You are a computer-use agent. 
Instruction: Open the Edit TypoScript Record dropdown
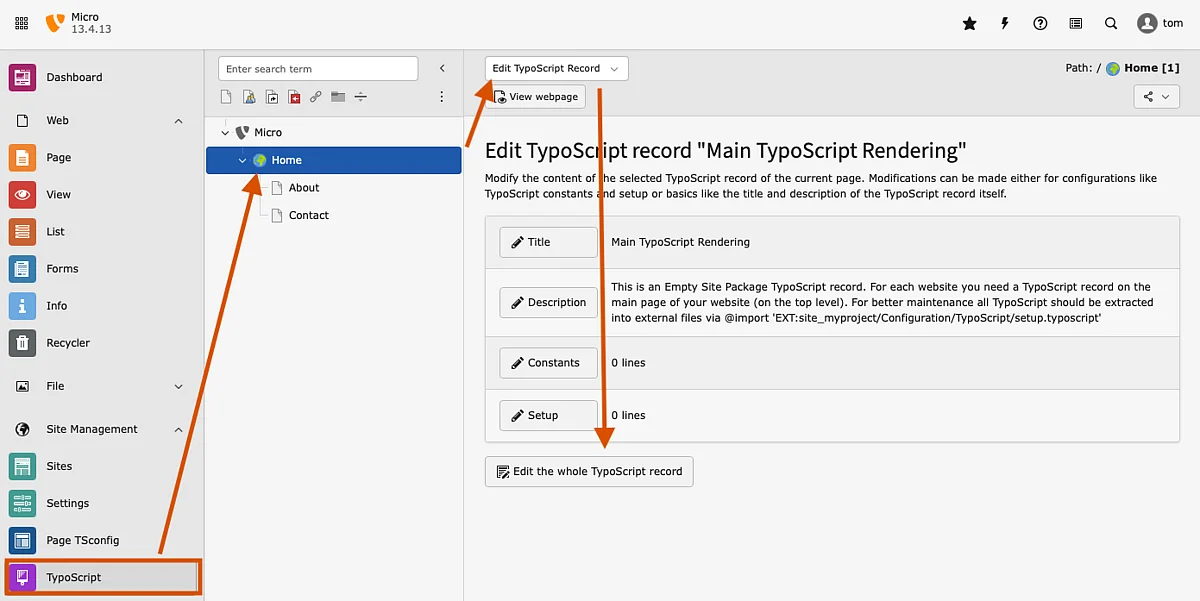click(557, 69)
